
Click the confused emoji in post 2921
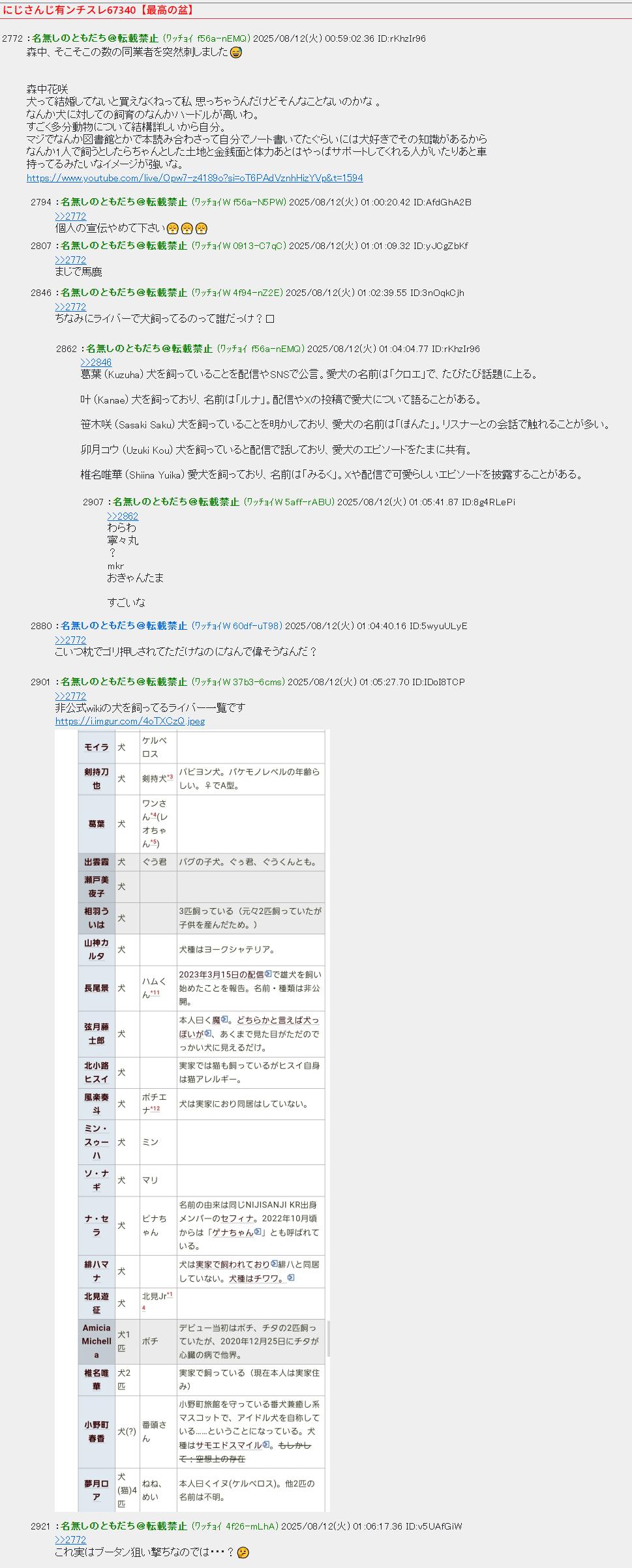point(243,1552)
